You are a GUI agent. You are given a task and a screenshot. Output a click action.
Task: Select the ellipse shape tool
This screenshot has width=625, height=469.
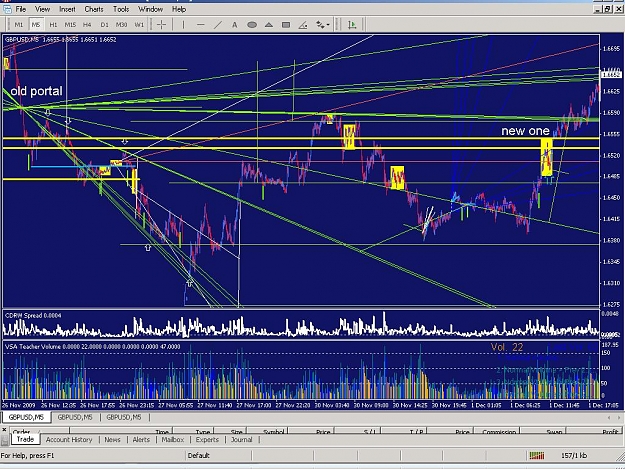pyautogui.click(x=252, y=25)
